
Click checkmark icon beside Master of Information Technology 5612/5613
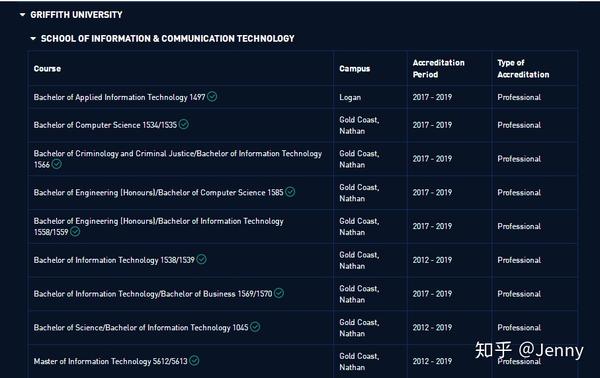[194, 360]
